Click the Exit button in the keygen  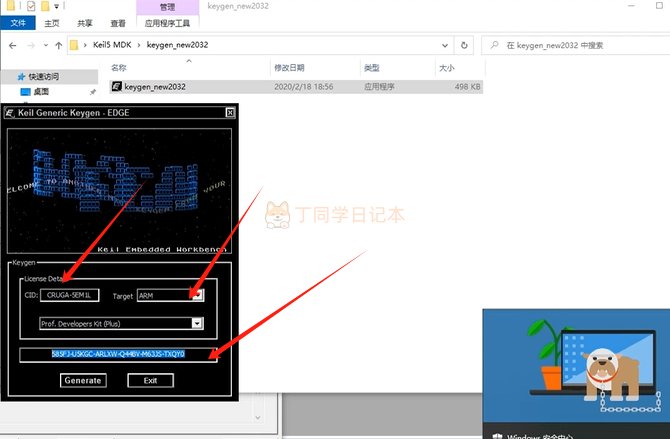click(x=150, y=380)
